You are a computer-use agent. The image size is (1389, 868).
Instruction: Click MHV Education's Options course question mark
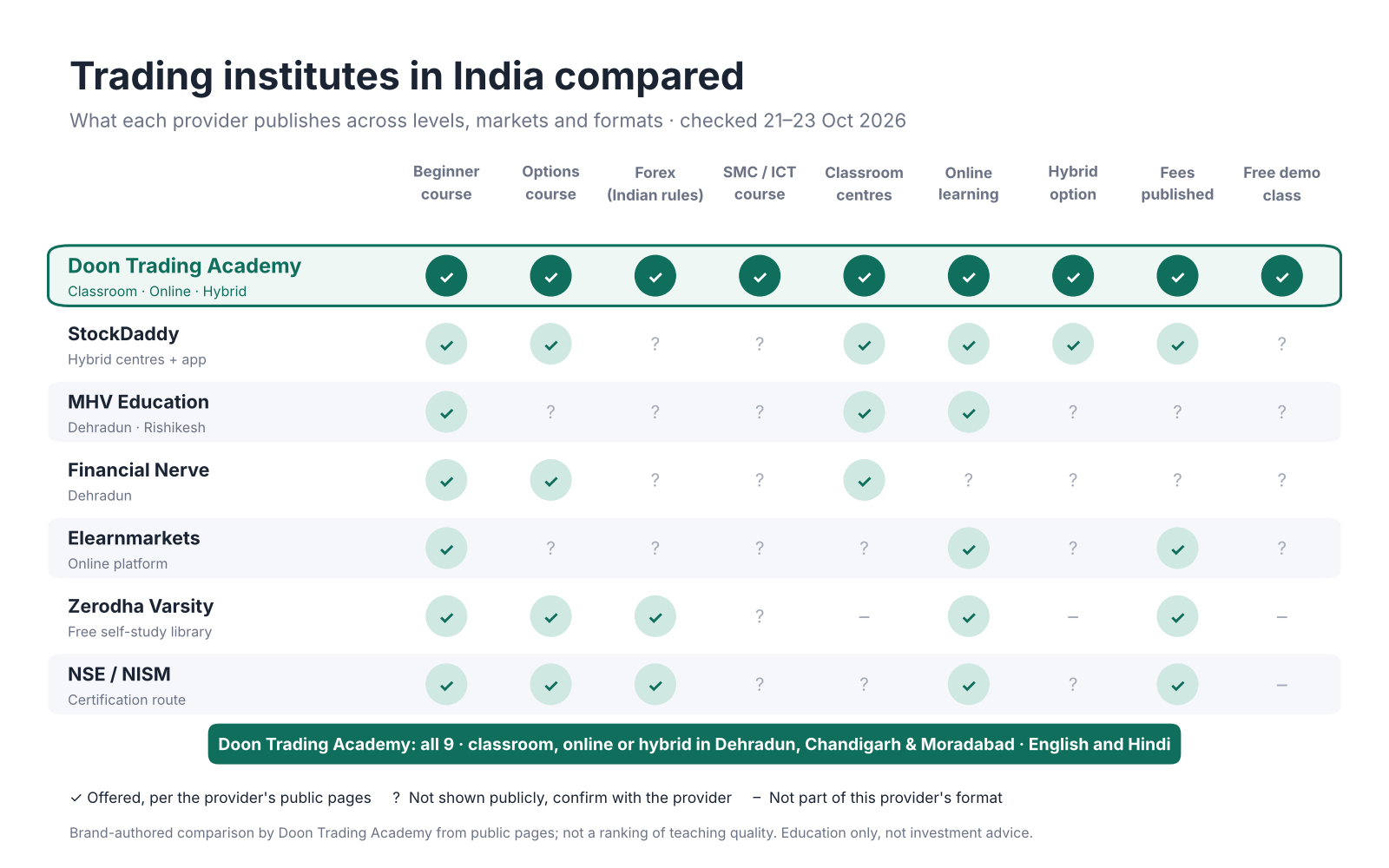pyautogui.click(x=550, y=412)
